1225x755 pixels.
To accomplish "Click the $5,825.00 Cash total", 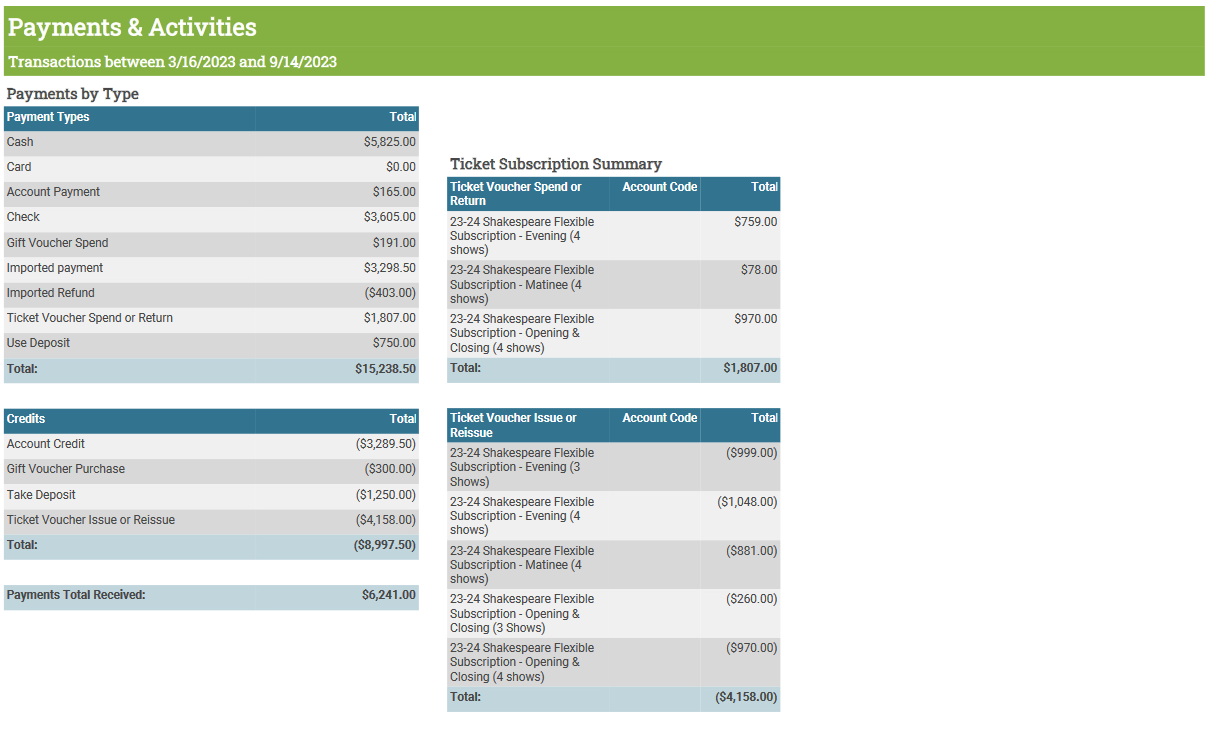I will click(390, 142).
